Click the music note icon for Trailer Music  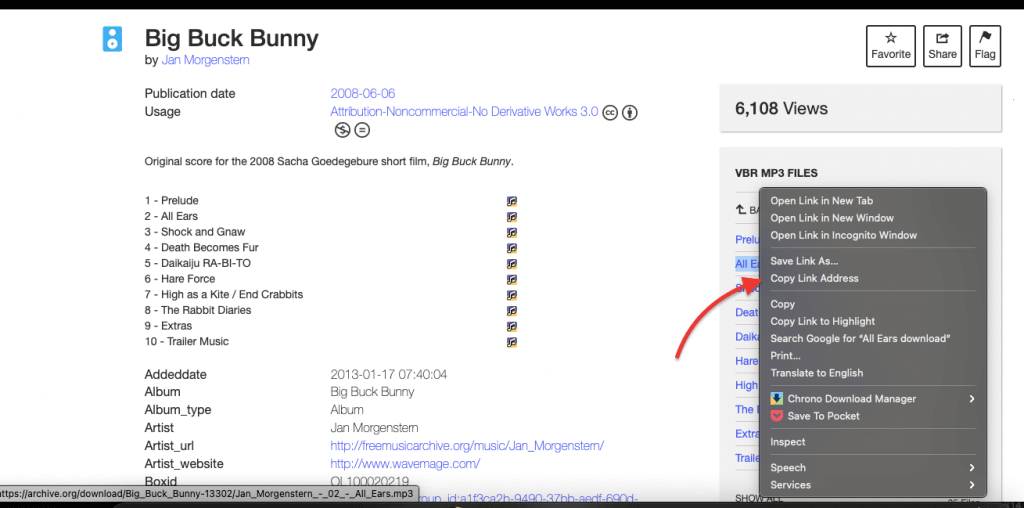(x=512, y=342)
